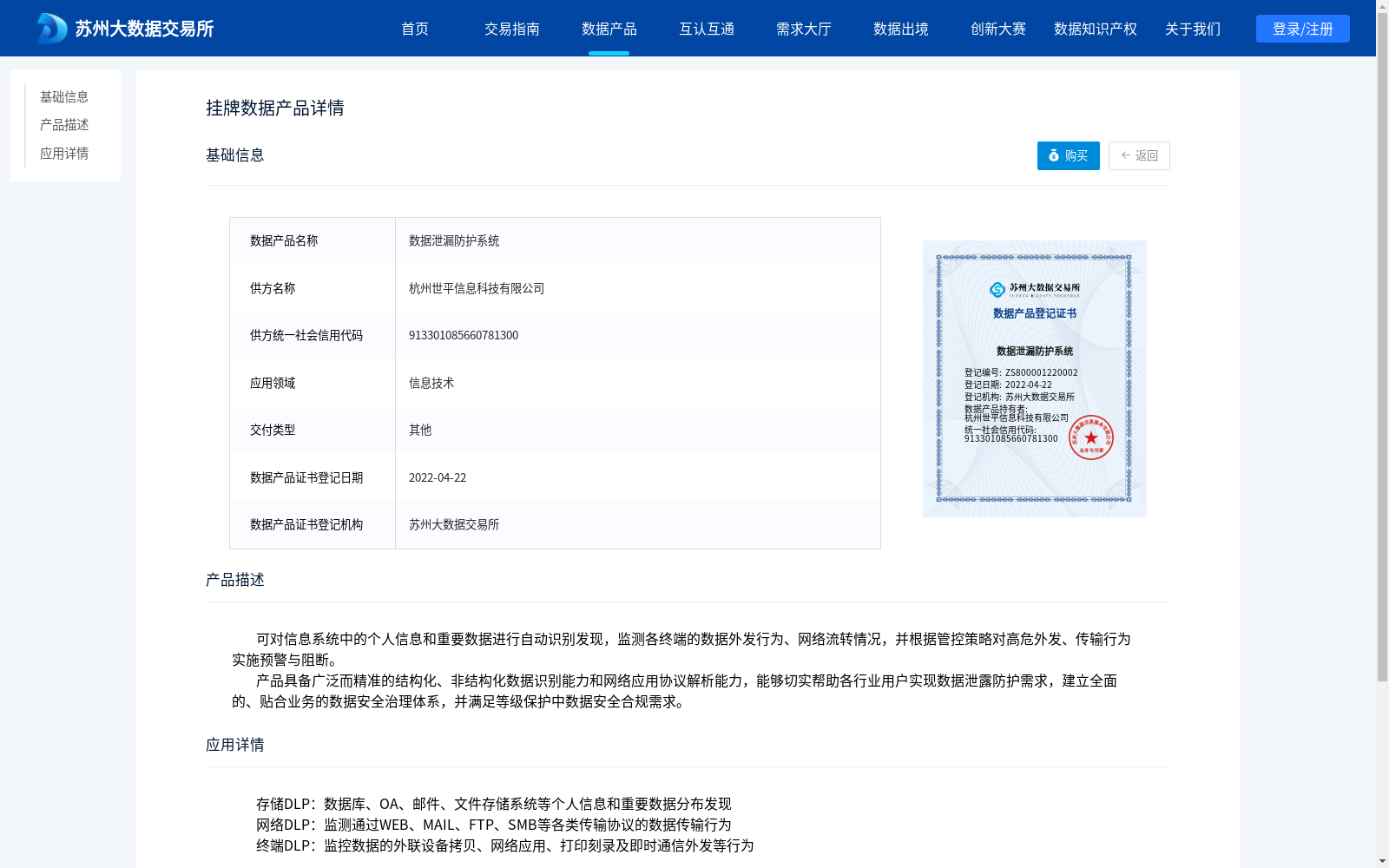Click the blue 购买 button

pyautogui.click(x=1069, y=155)
